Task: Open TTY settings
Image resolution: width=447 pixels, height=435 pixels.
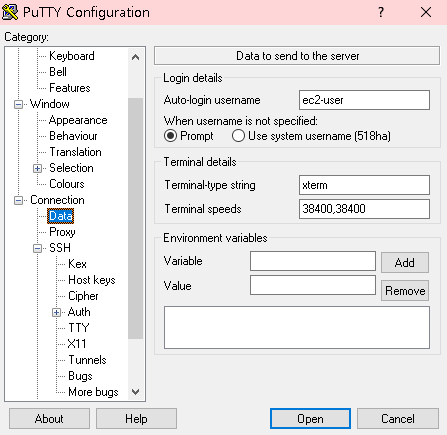Action: click(x=79, y=328)
